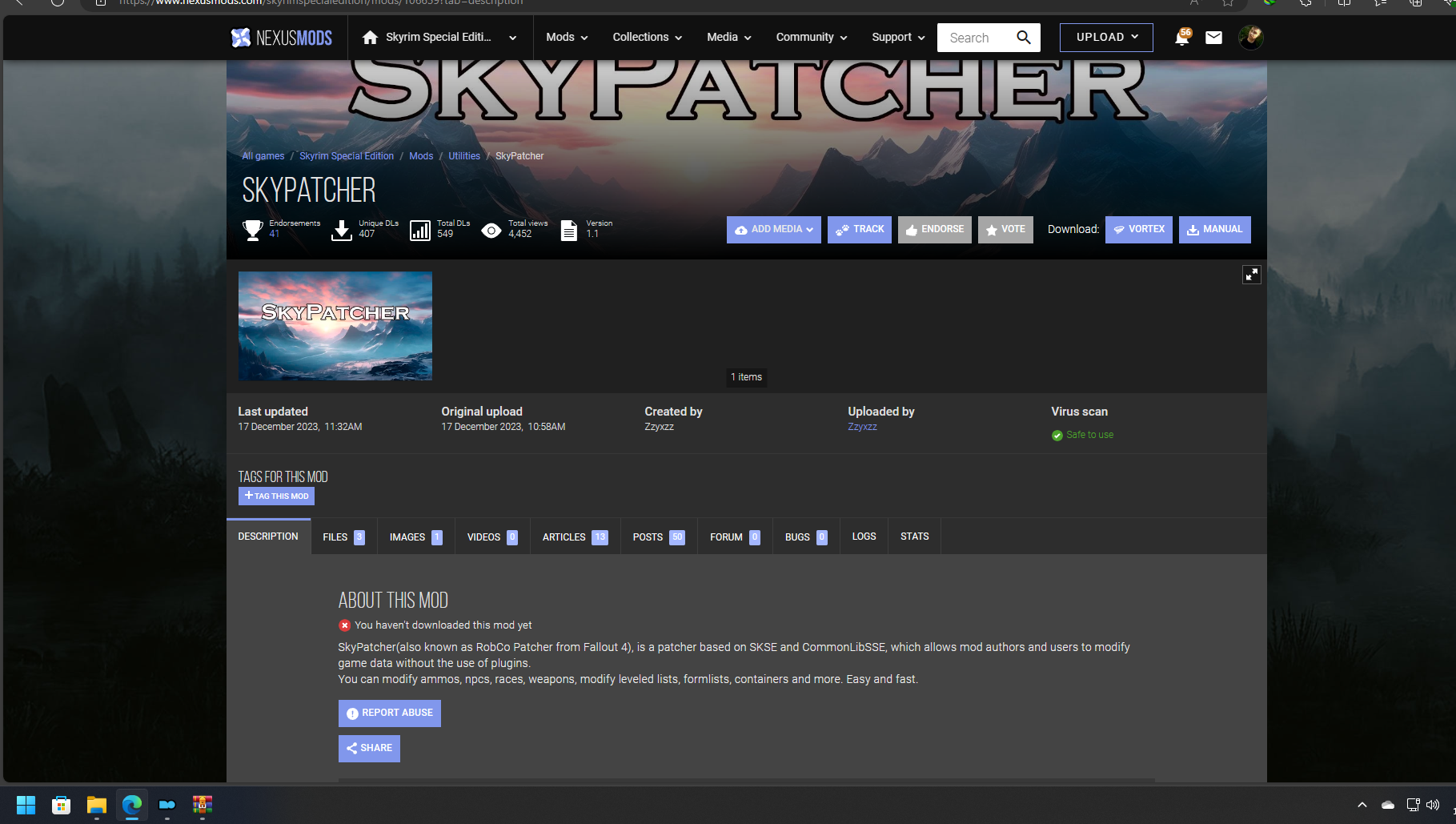
Task: Follow the All games breadcrumb link
Action: click(x=263, y=156)
